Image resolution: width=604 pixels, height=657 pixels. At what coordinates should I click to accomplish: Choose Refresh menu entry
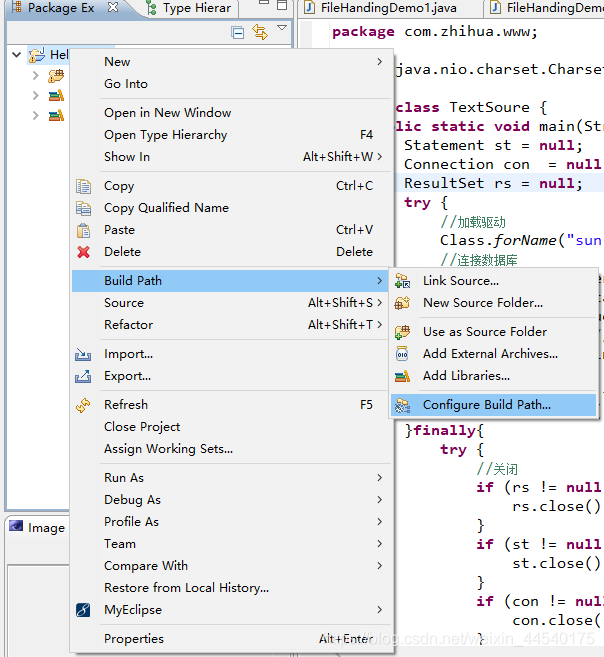point(232,405)
